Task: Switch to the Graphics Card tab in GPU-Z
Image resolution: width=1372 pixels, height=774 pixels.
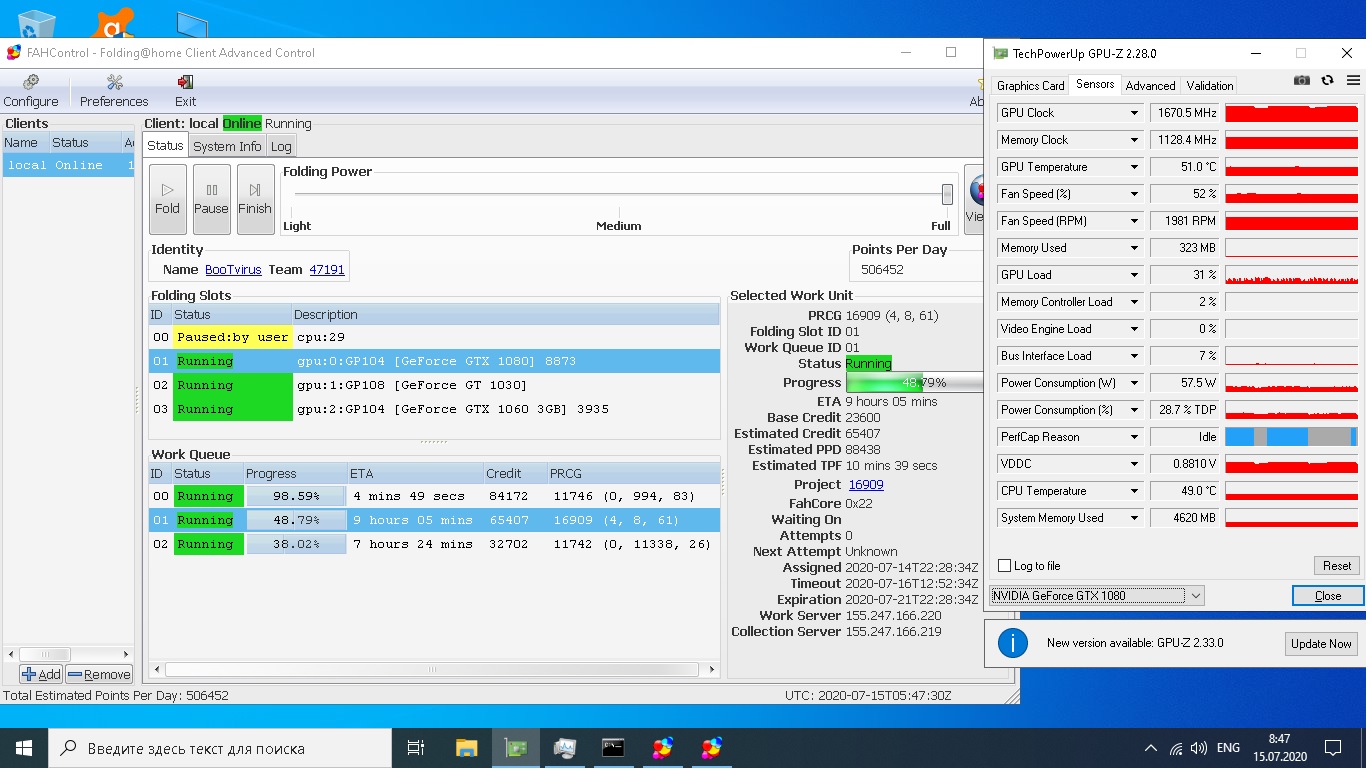Action: point(1031,86)
